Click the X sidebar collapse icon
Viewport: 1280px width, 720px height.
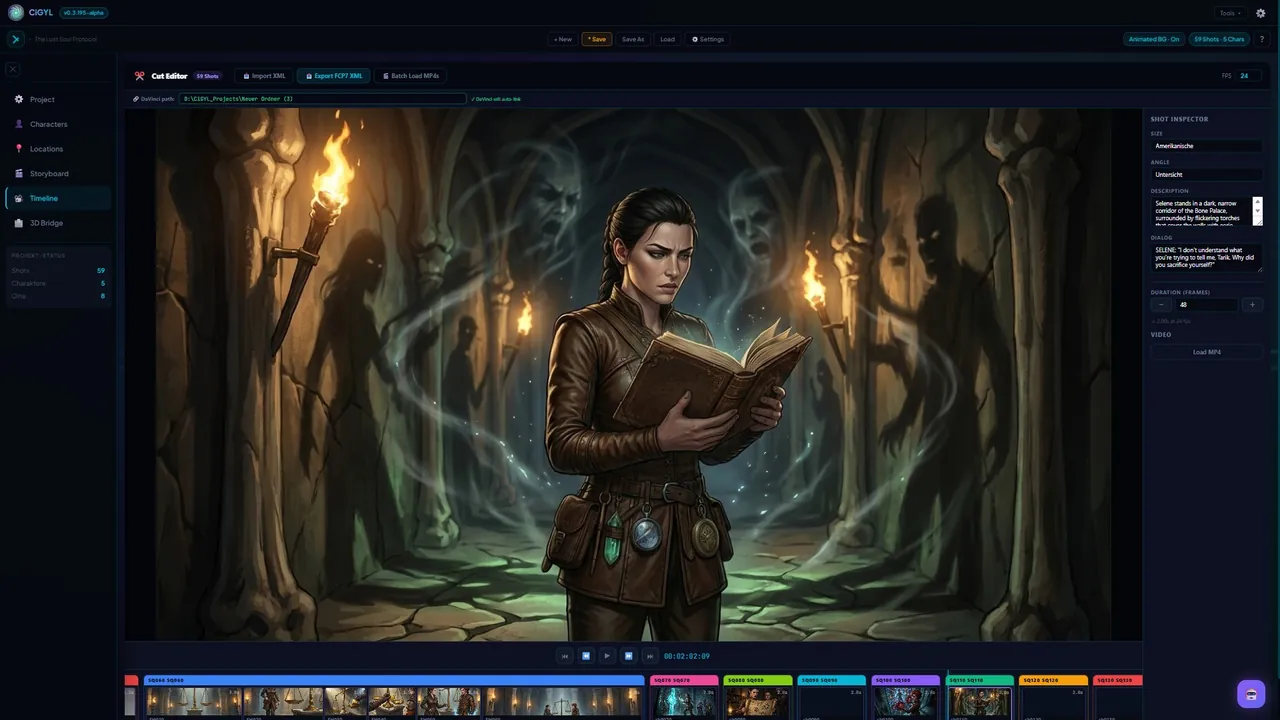click(12, 69)
